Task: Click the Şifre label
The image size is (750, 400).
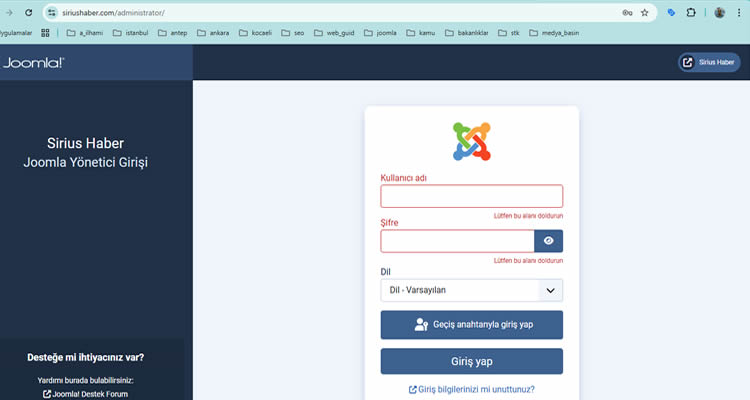Action: click(389, 222)
